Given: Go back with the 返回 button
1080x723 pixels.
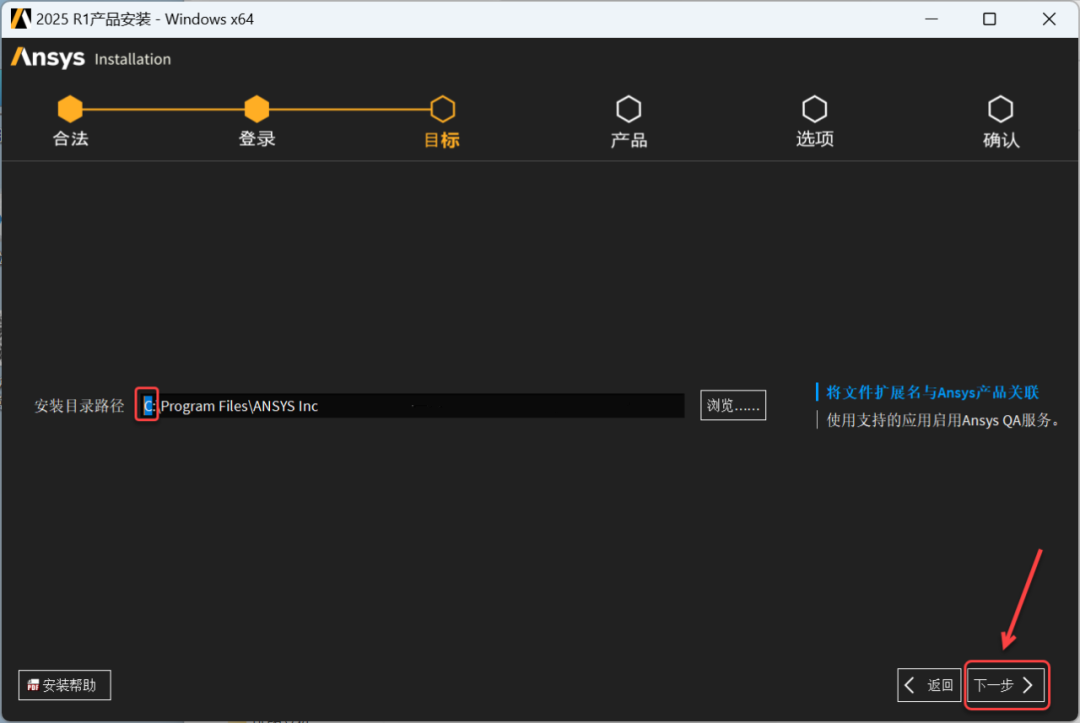Looking at the screenshot, I should click(x=929, y=685).
